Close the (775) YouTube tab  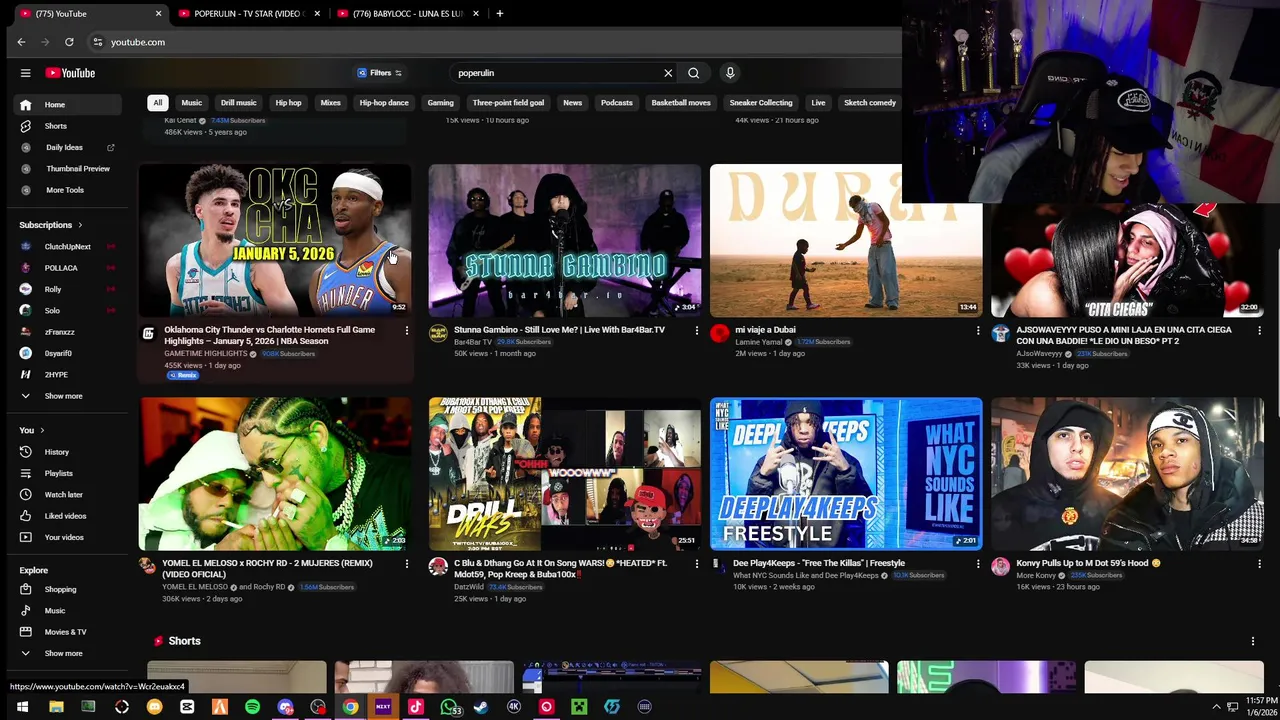click(158, 14)
